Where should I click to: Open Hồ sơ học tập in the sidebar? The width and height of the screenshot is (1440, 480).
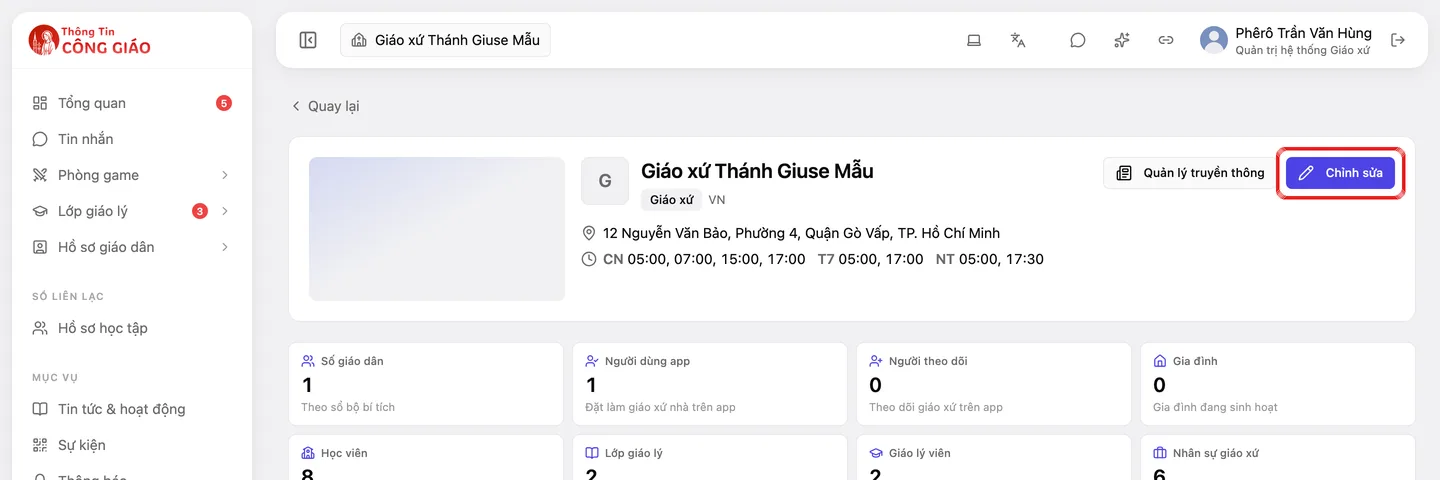(132, 328)
